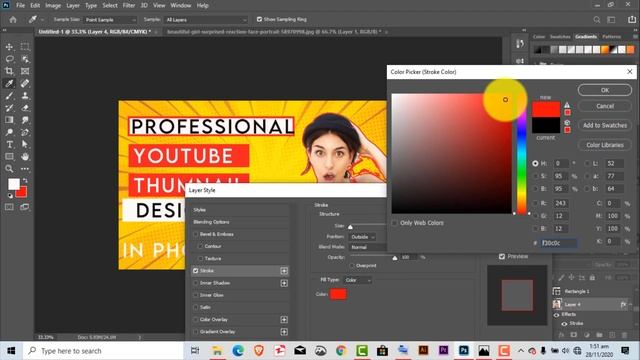Screen dimensions: 640x360
Task: Switch to the Patterns panel tab
Action: pyautogui.click(x=611, y=37)
